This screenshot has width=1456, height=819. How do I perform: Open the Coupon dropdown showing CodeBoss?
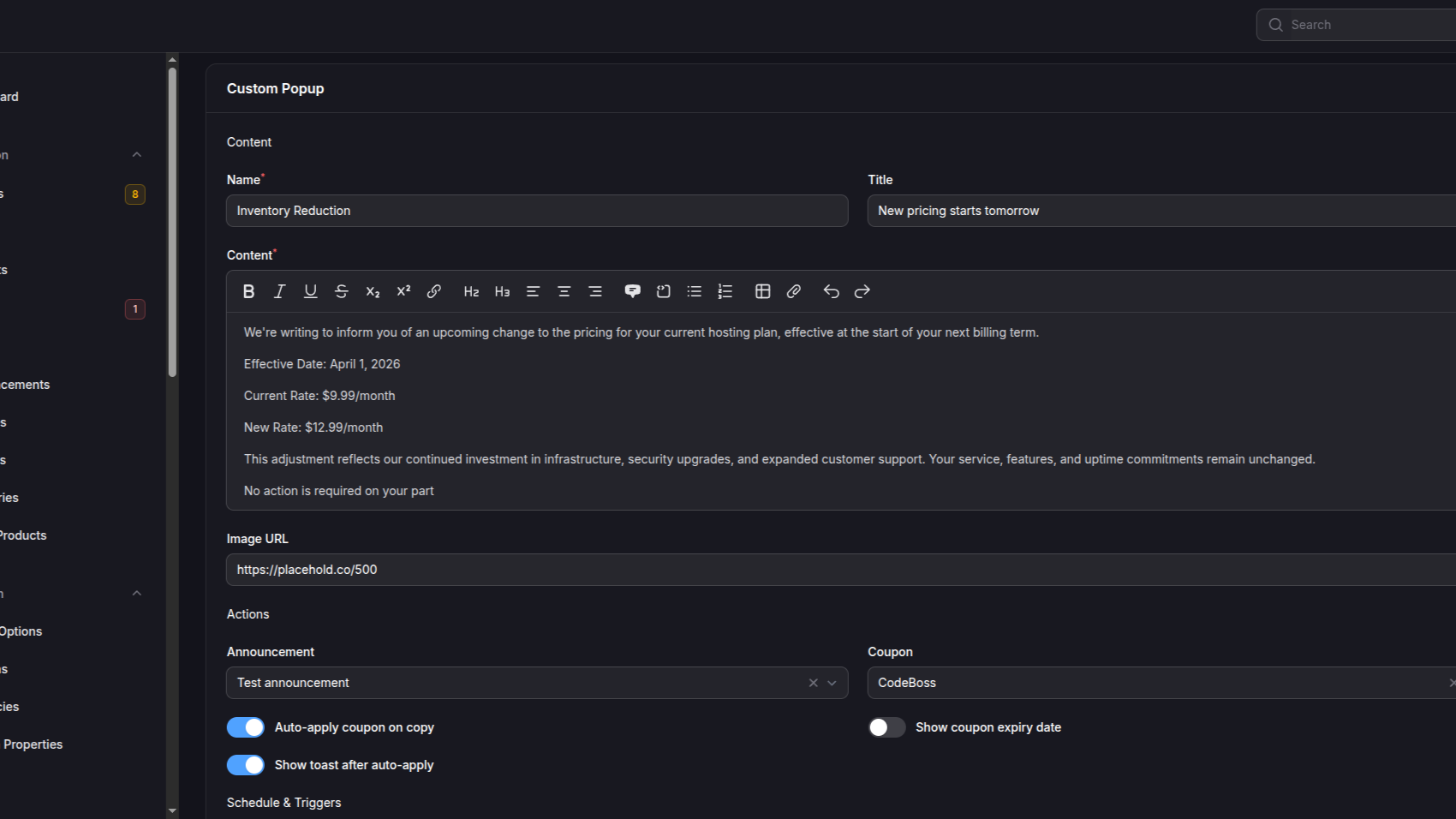click(1156, 683)
